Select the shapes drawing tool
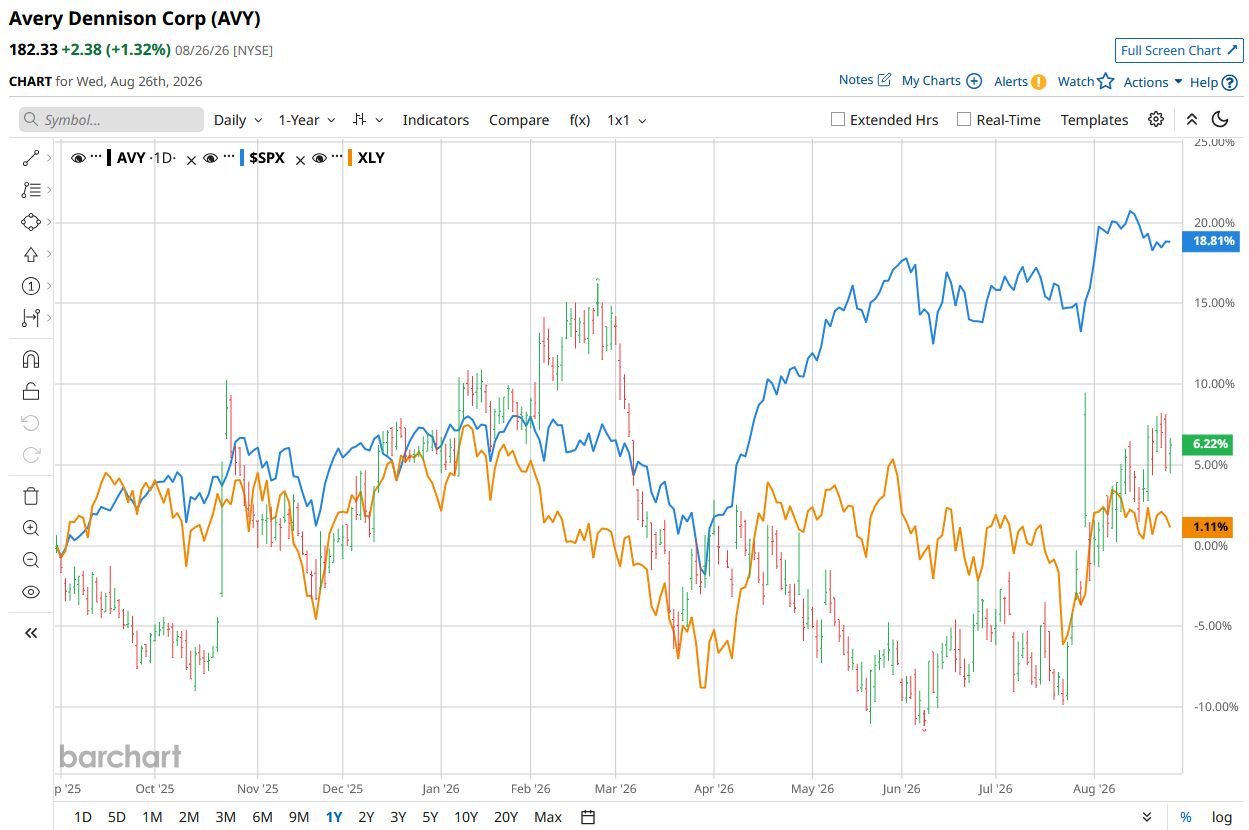Image resolution: width=1249 pixels, height=830 pixels. coord(30,222)
